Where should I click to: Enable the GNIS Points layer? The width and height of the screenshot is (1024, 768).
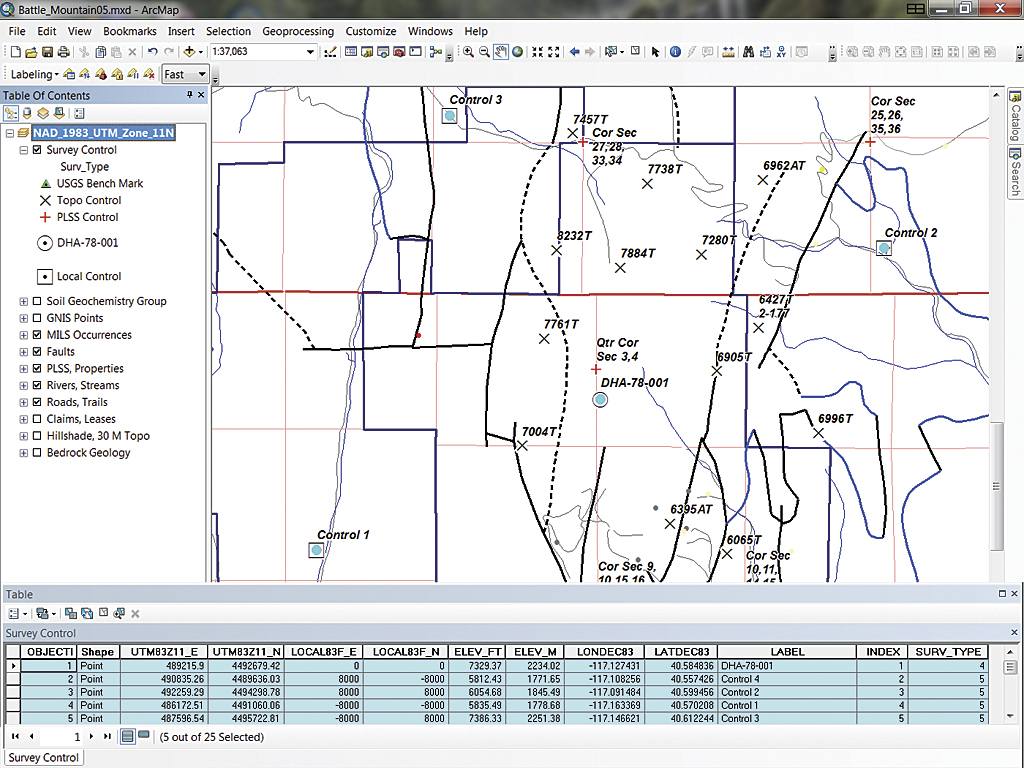(37, 318)
